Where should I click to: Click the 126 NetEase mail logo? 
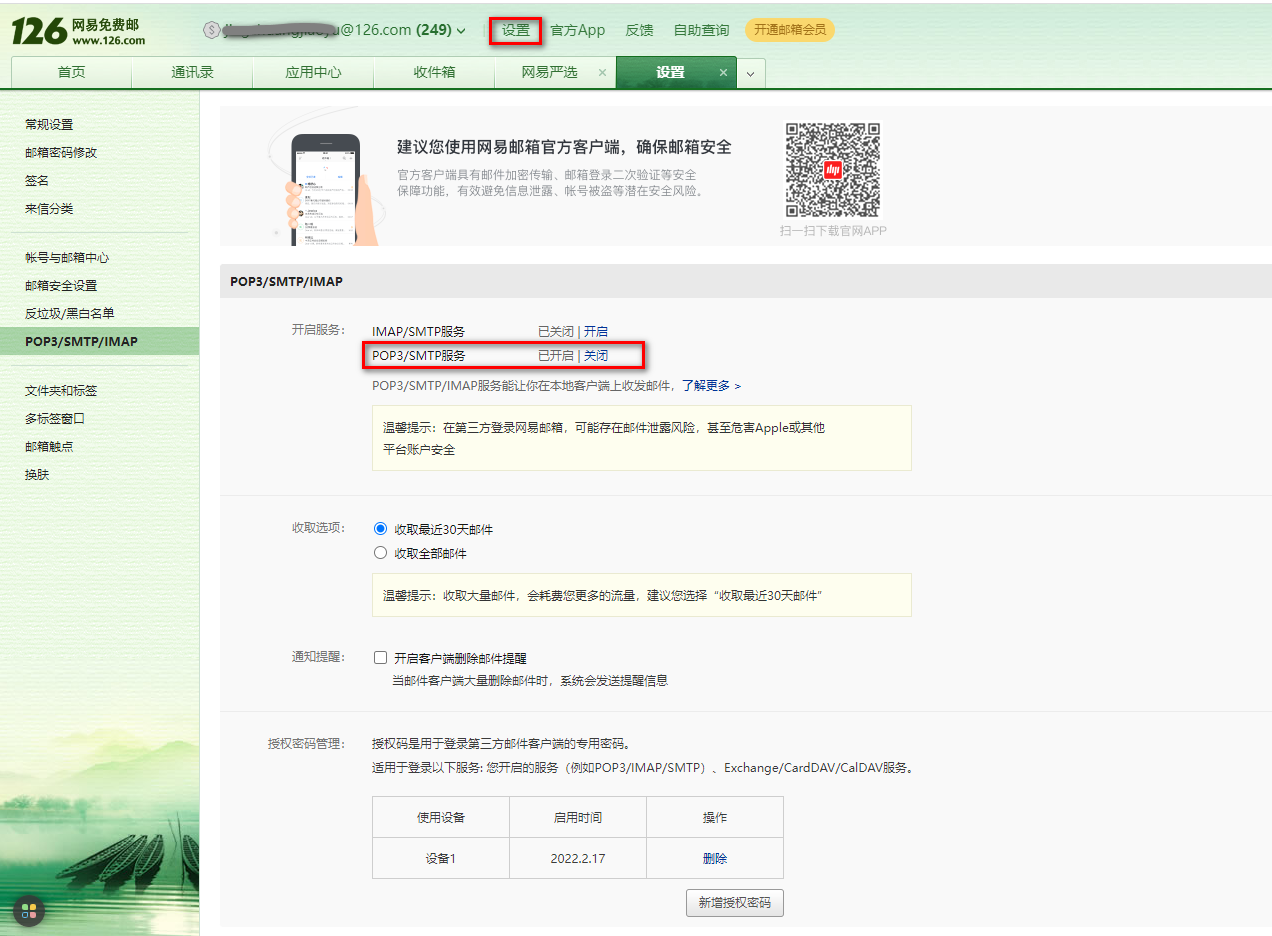(79, 31)
